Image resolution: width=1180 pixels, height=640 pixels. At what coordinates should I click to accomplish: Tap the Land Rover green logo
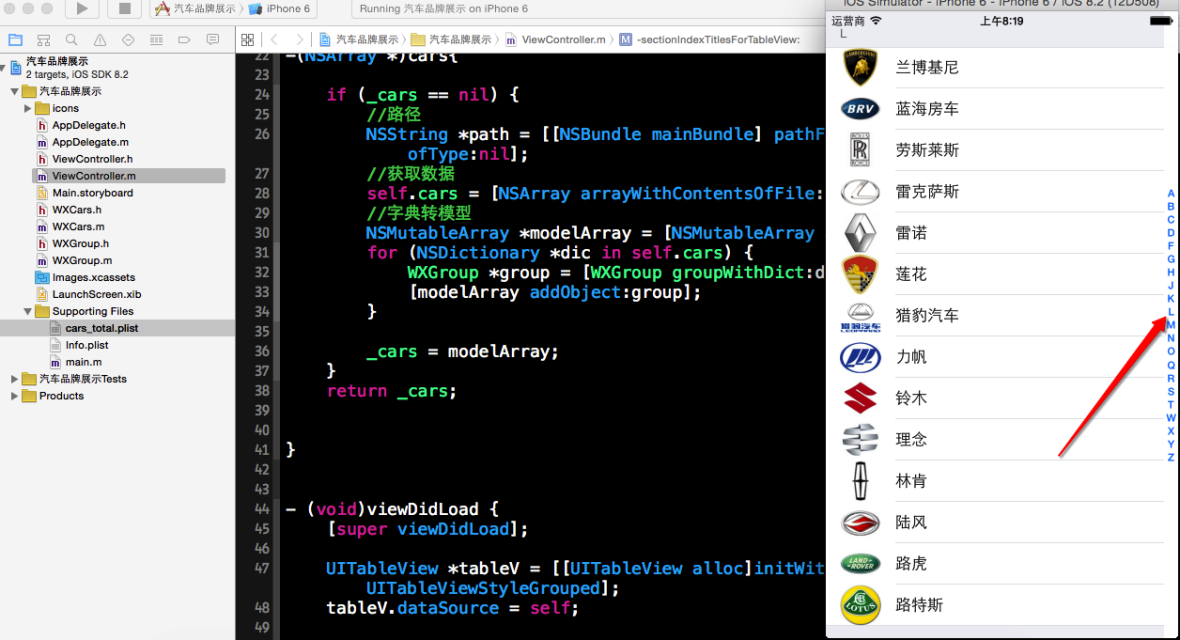860,563
